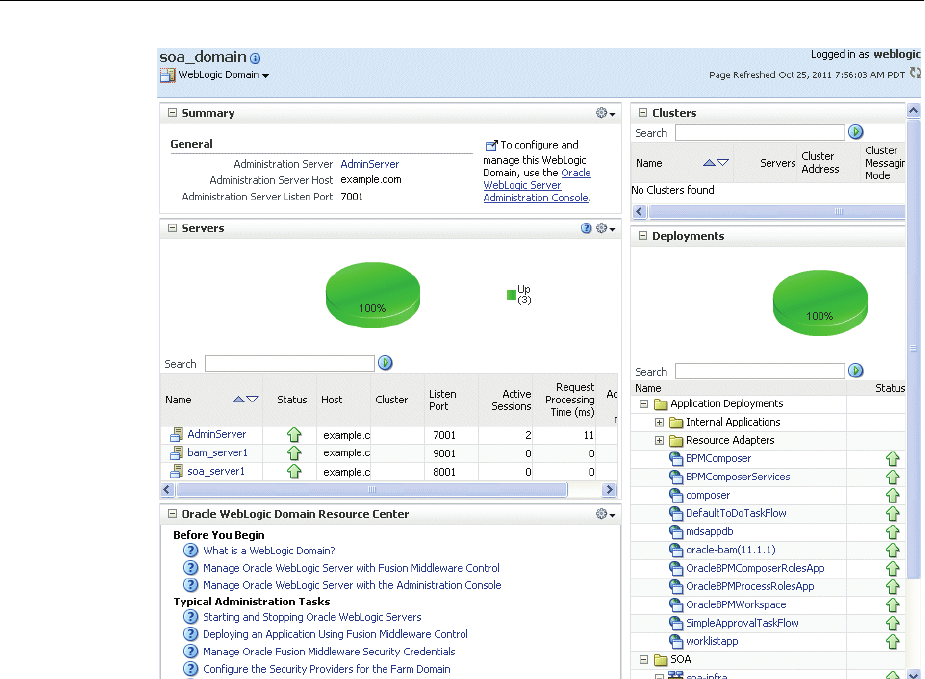Click the application icon beside mdsappdb

point(676,532)
